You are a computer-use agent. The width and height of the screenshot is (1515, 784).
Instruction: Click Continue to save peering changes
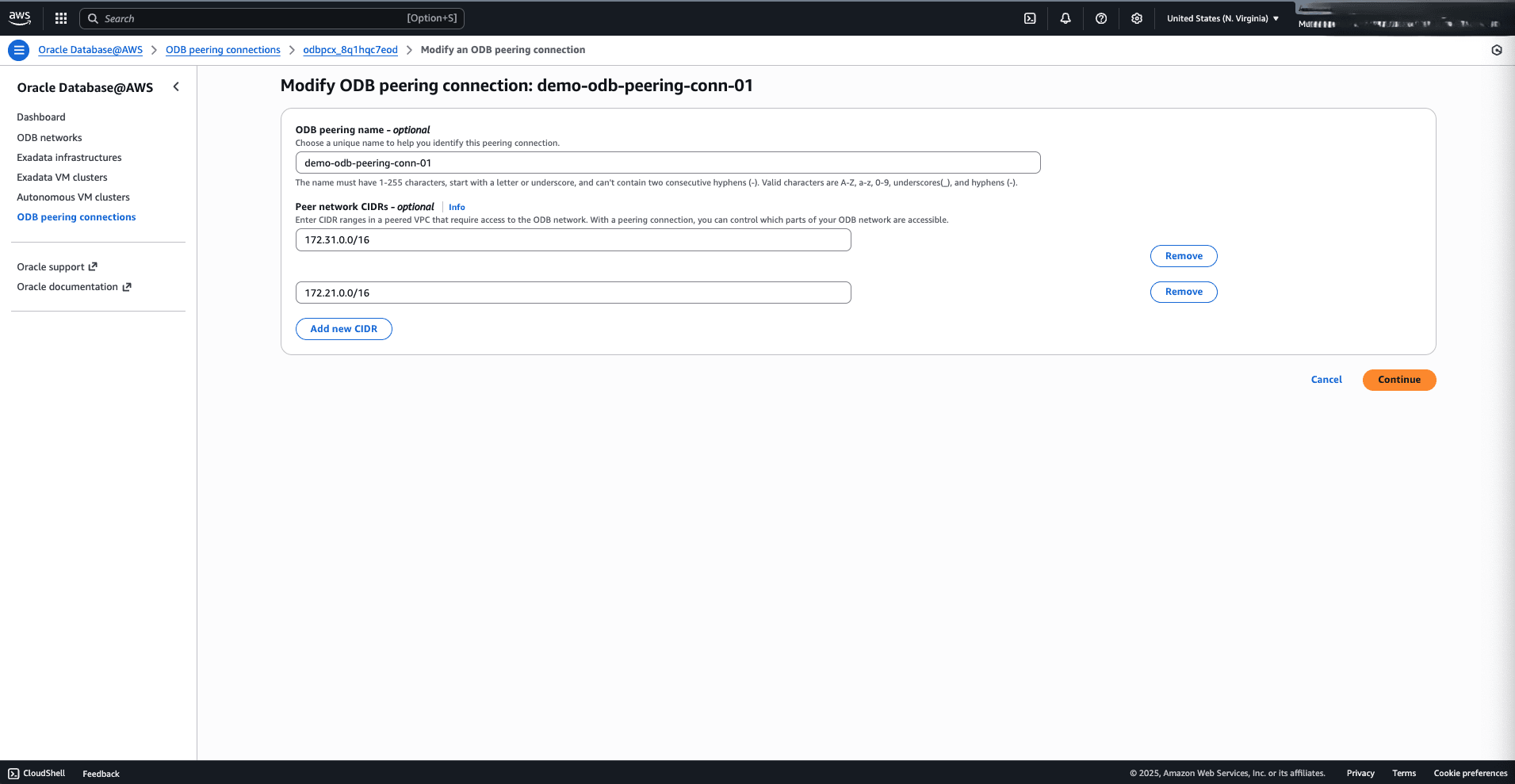[1398, 380]
